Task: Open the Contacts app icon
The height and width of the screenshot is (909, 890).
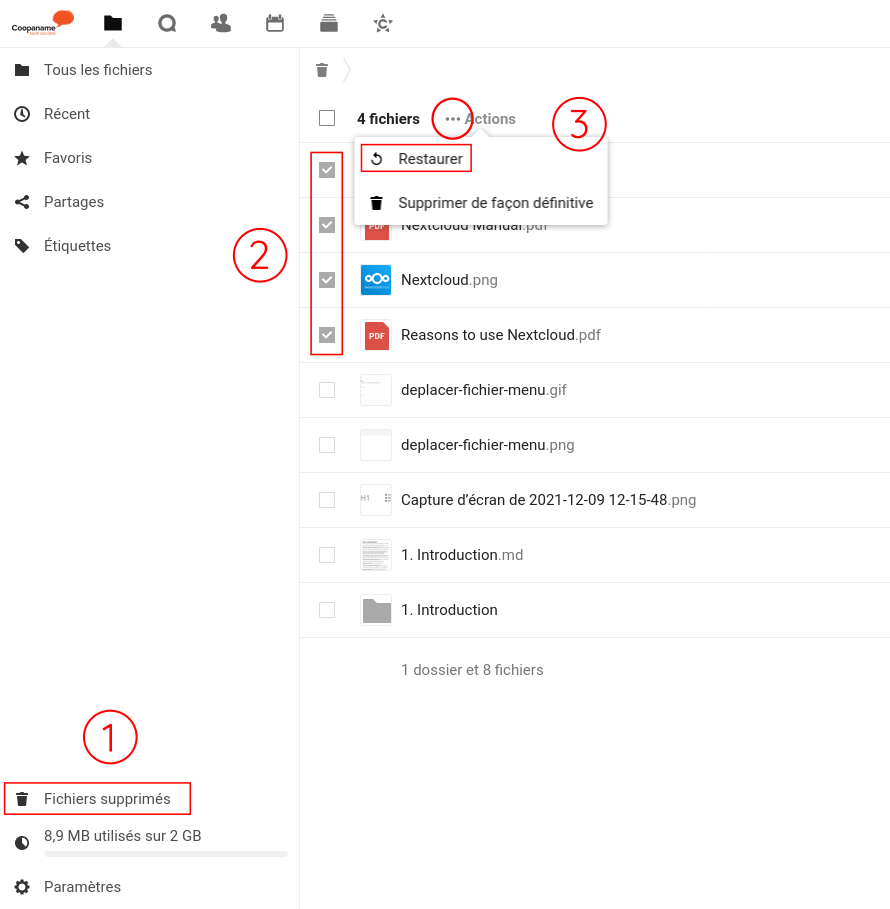Action: (x=221, y=23)
